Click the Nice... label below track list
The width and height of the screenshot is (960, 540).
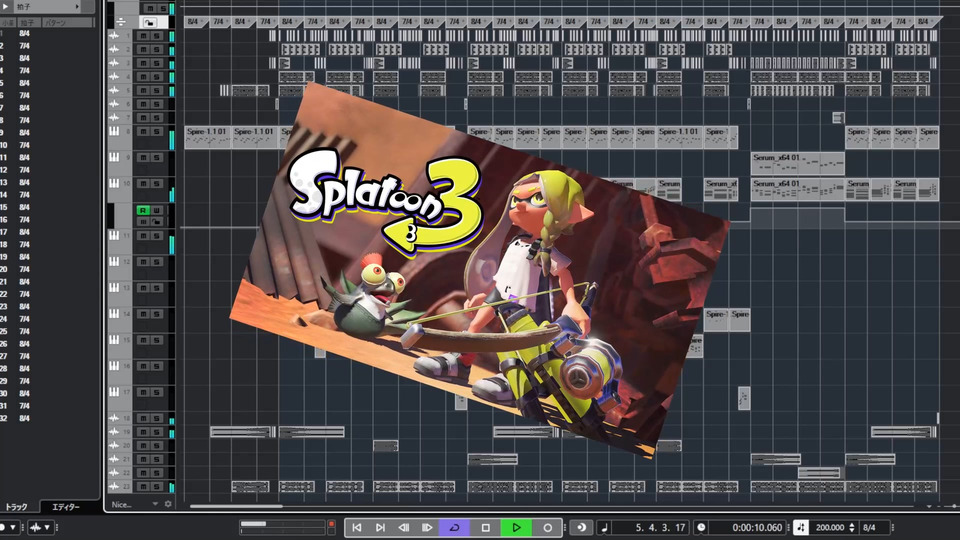click(122, 504)
